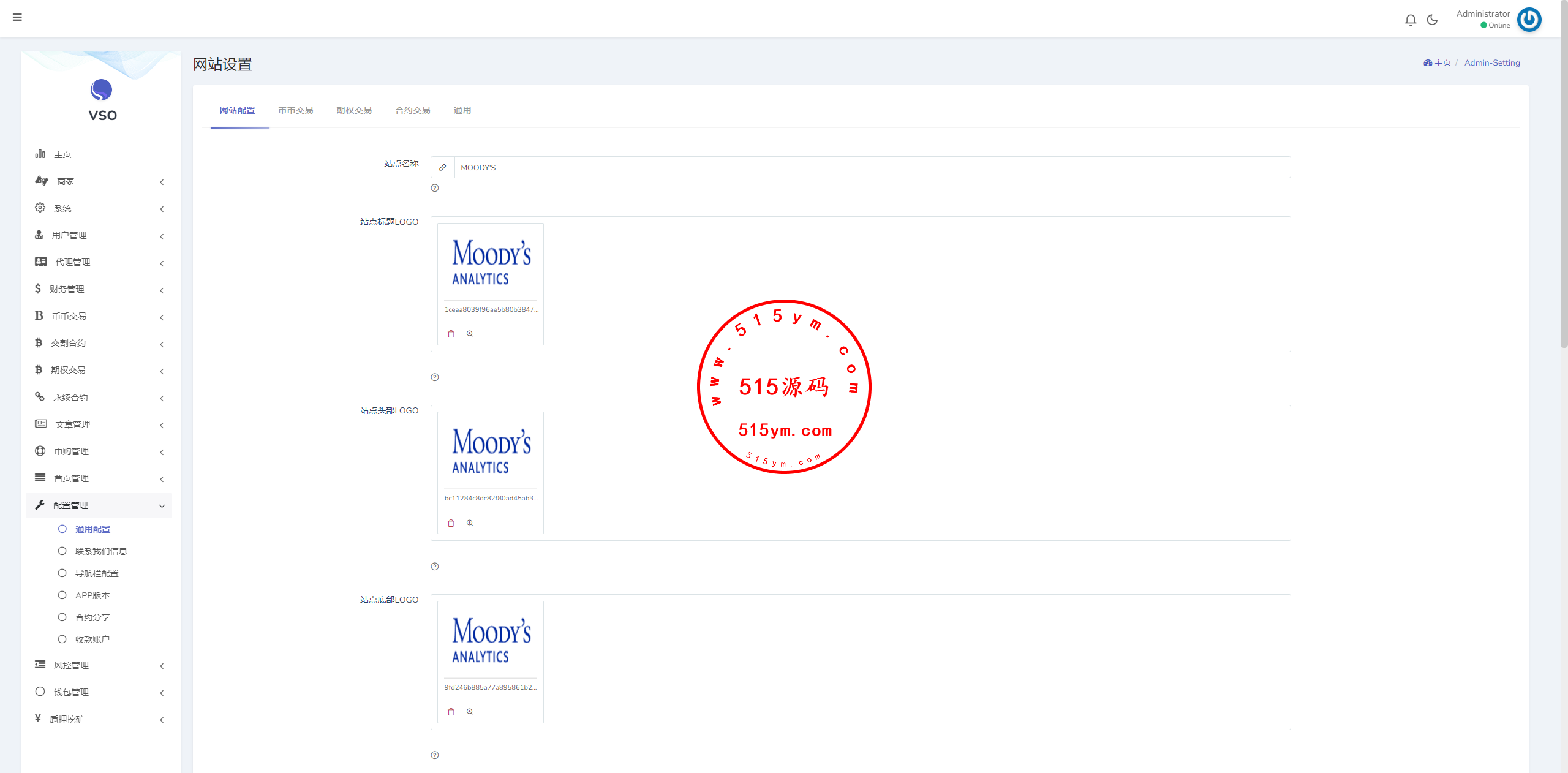Click the Administrator power avatar icon
The width and height of the screenshot is (1568, 773).
click(x=1529, y=20)
